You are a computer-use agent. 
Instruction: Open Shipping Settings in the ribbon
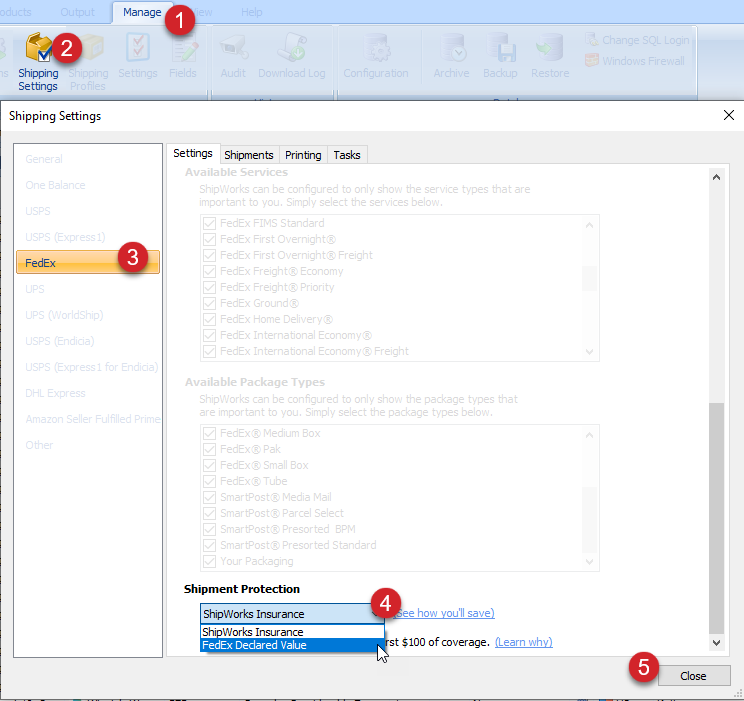pos(38,62)
